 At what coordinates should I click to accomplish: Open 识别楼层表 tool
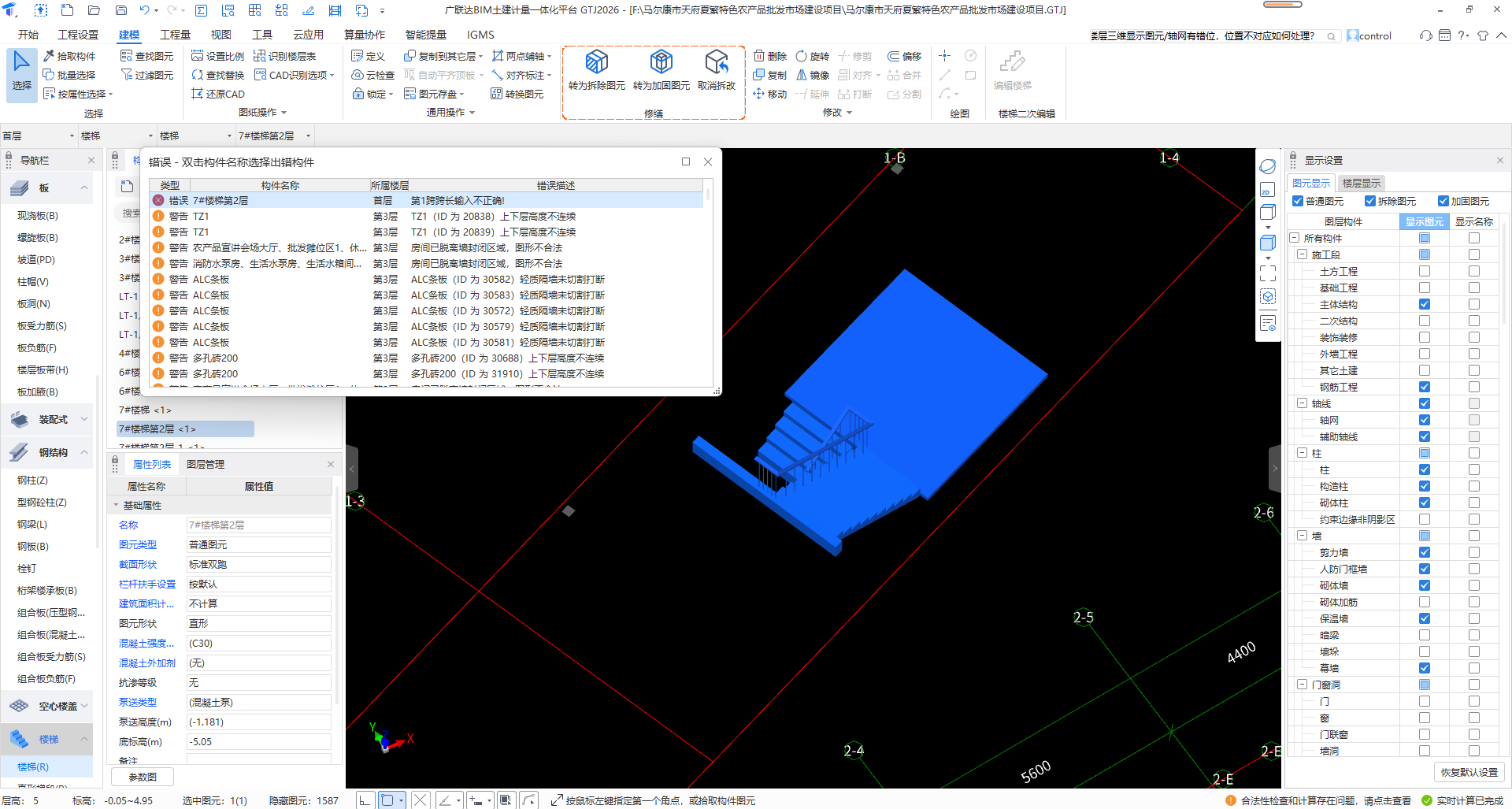(284, 56)
